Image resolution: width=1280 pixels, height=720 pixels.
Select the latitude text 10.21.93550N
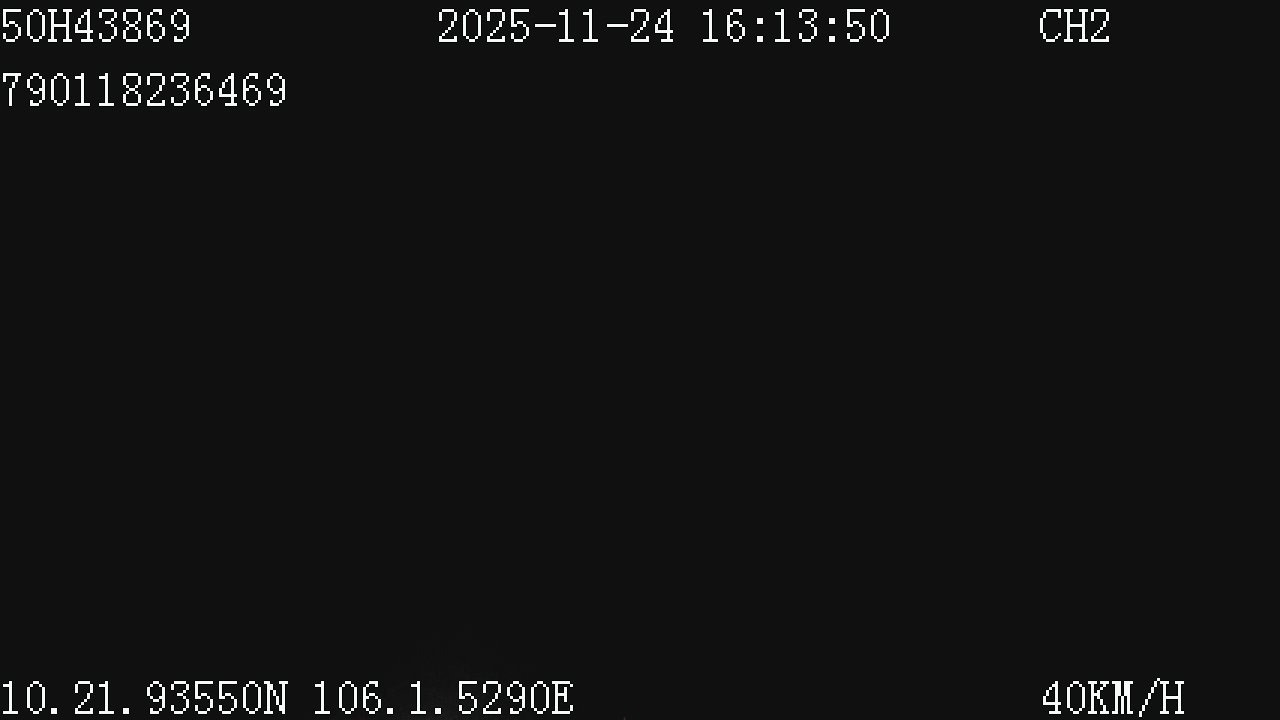click(144, 698)
